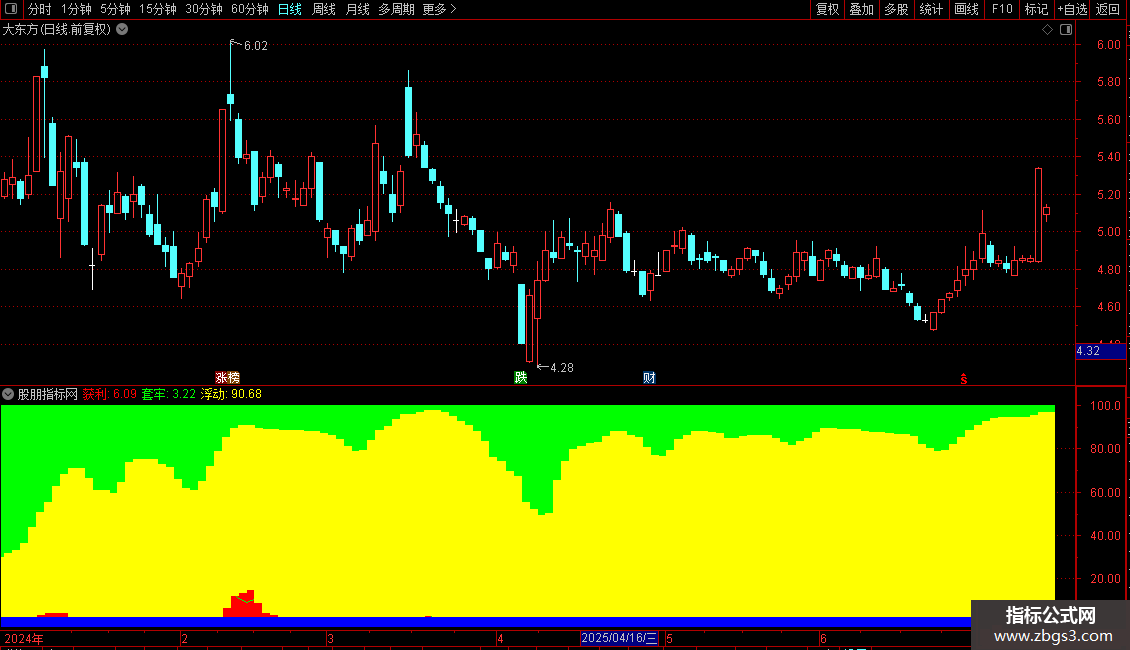Expand dropdown next to 大东方 title
Image resolution: width=1130 pixels, height=650 pixels.
123,30
